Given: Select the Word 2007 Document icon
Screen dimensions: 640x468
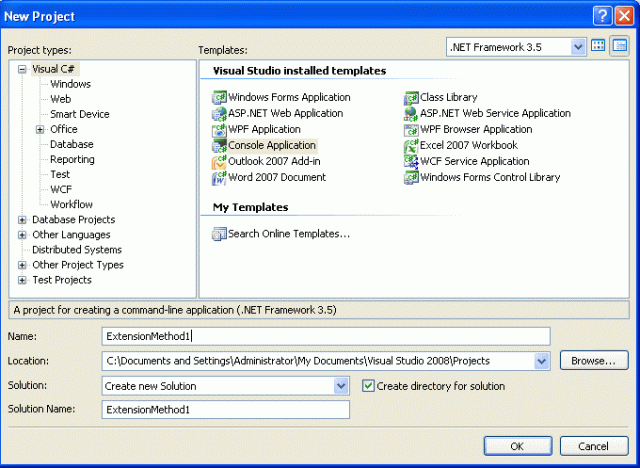Looking at the screenshot, I should coord(220,178).
